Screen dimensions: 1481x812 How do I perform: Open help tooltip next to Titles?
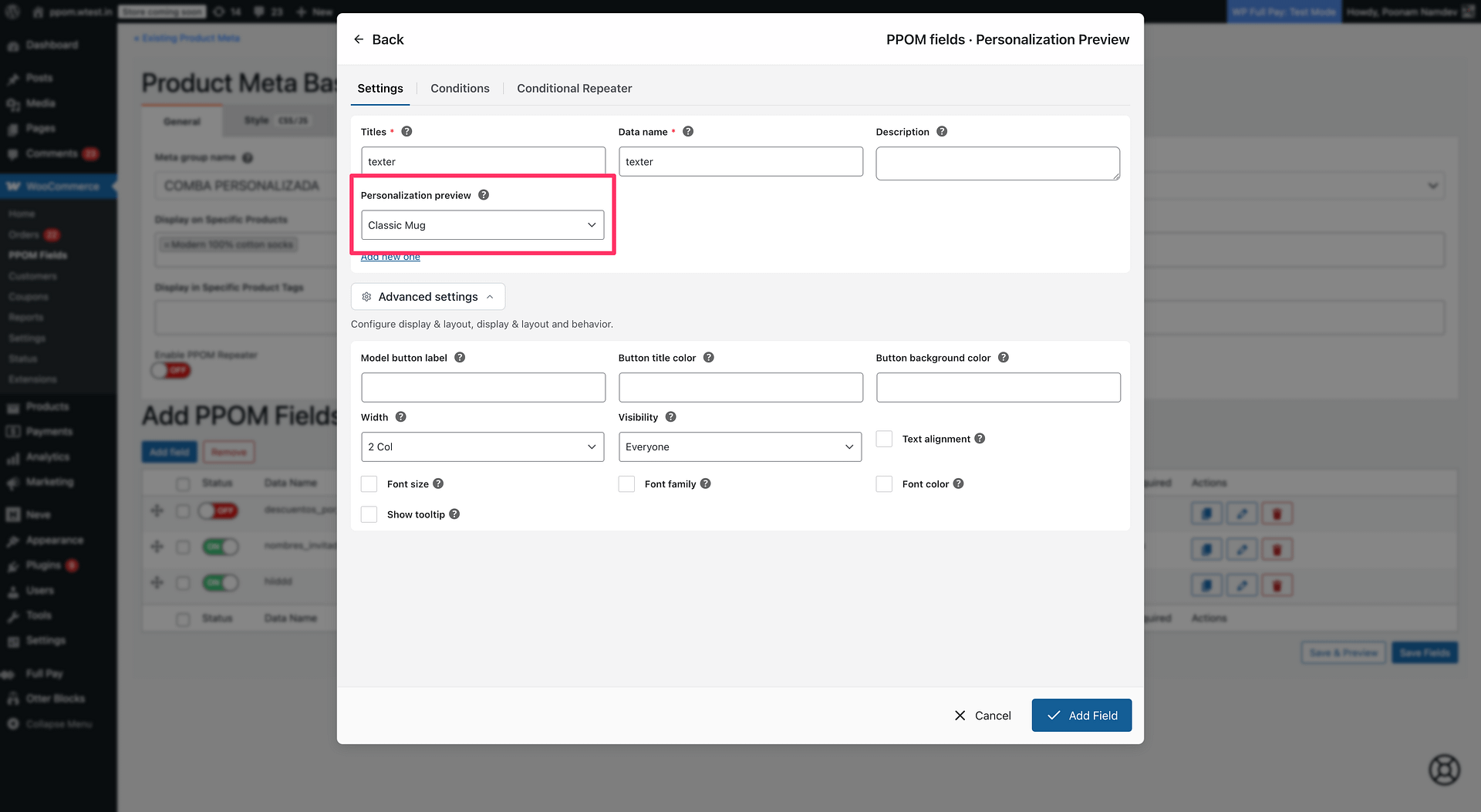click(x=407, y=132)
